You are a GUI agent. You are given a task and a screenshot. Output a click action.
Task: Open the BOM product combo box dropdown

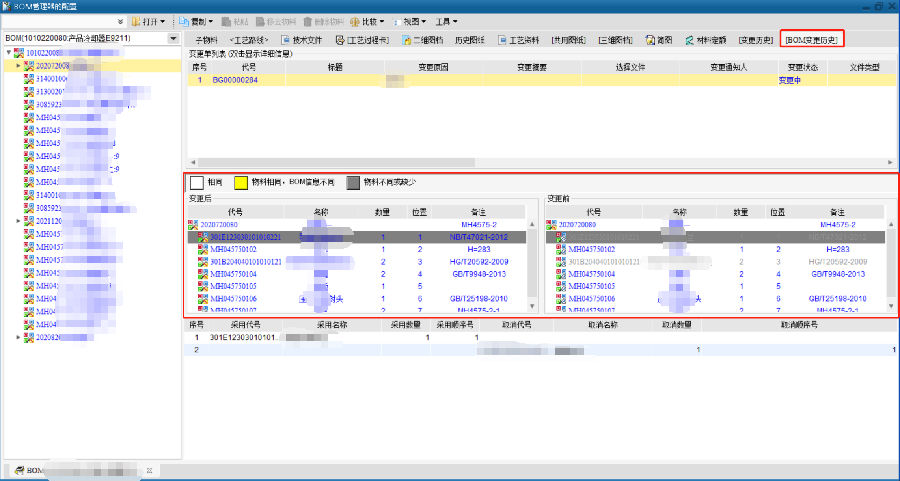[176, 38]
